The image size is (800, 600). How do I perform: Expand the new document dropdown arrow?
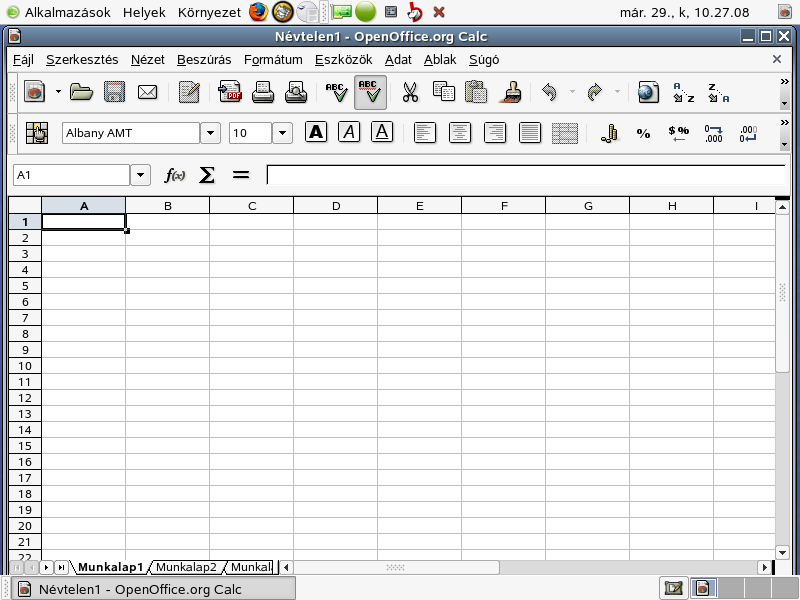tap(58, 92)
